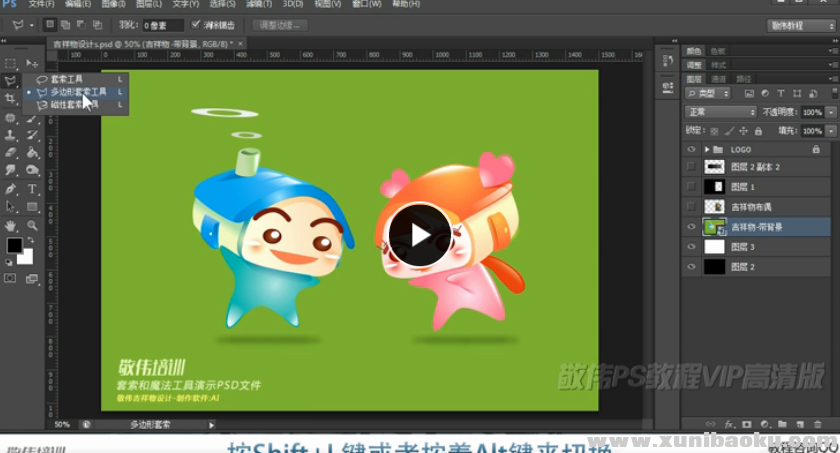
Task: Toggle the anti-alias (消除锯齿) checkbox
Action: coord(196,24)
